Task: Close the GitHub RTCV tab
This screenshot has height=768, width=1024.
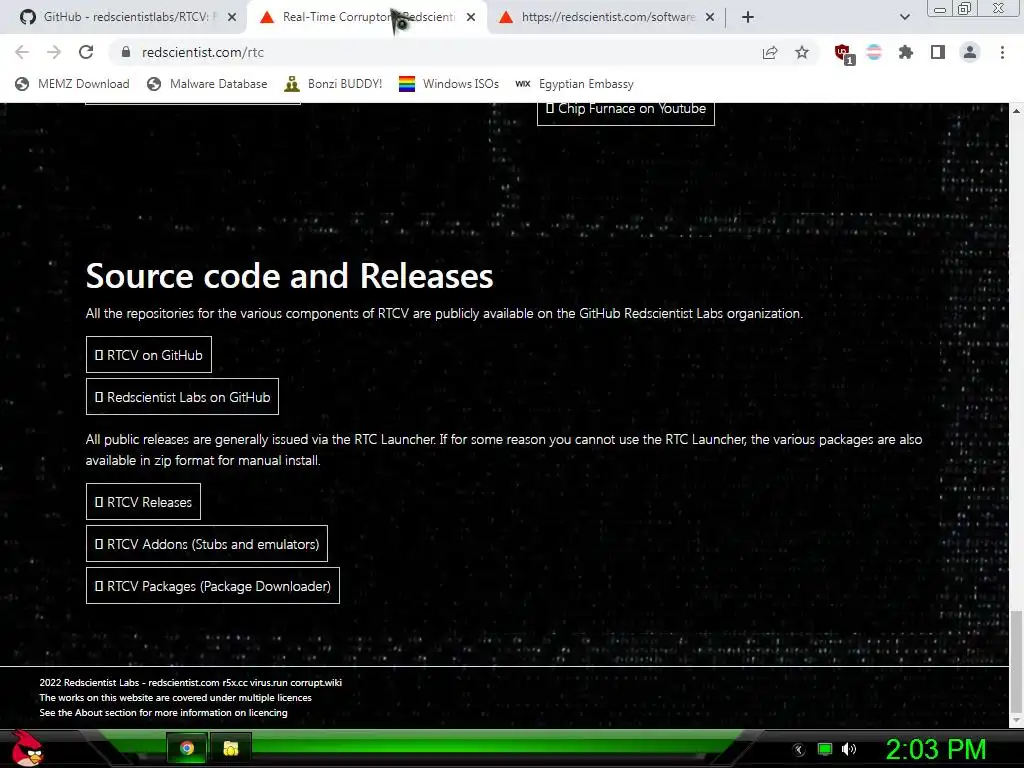Action: pos(232,17)
